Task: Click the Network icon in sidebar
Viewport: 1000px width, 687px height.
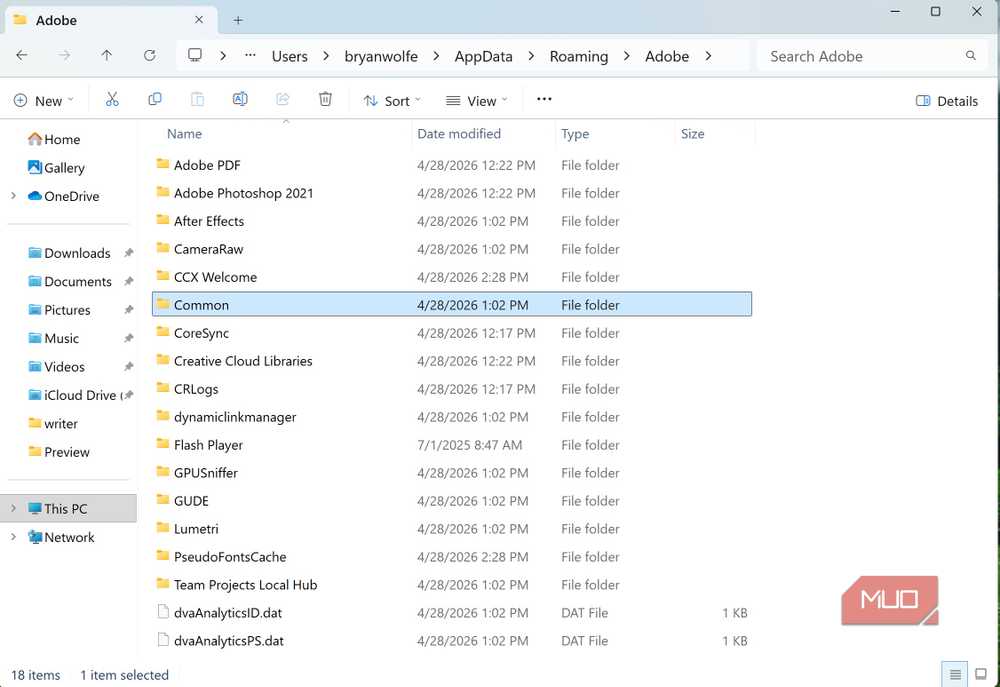Action: click(x=35, y=537)
